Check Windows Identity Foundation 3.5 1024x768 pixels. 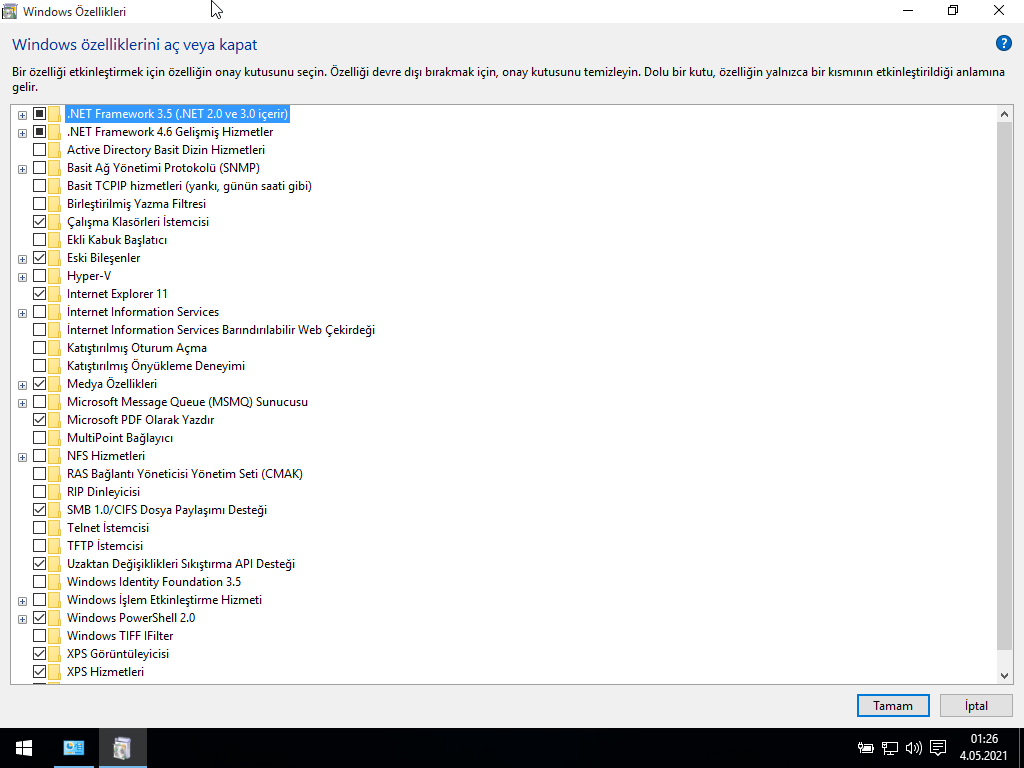click(39, 581)
